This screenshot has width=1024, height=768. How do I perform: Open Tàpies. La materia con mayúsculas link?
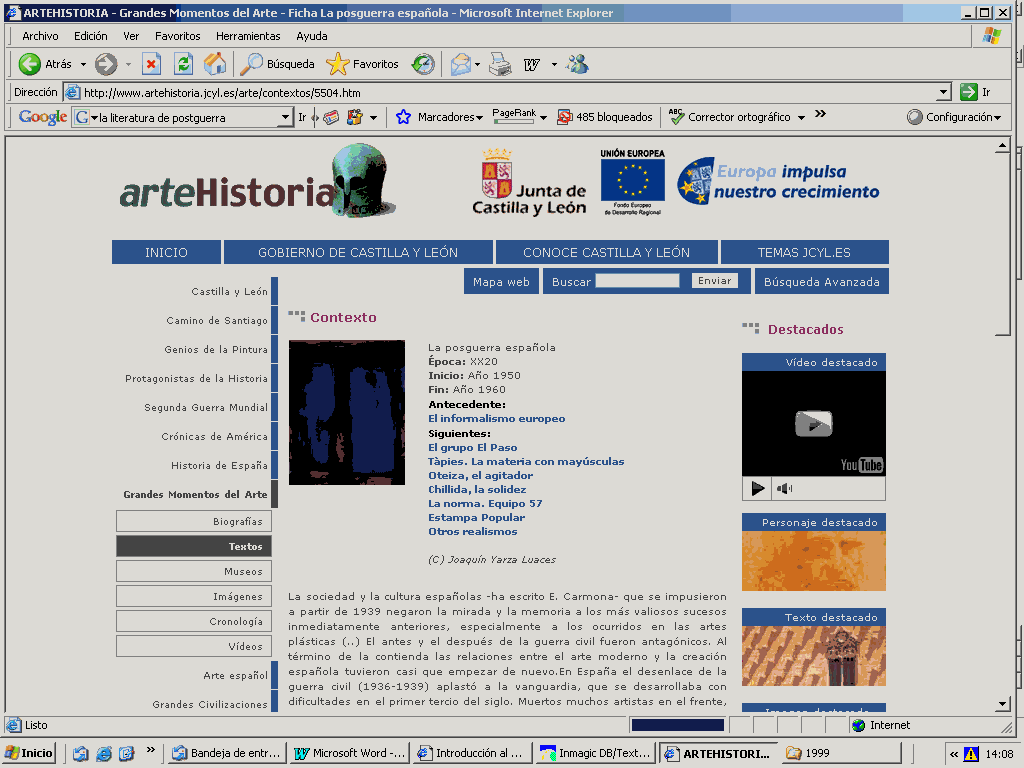click(x=526, y=462)
